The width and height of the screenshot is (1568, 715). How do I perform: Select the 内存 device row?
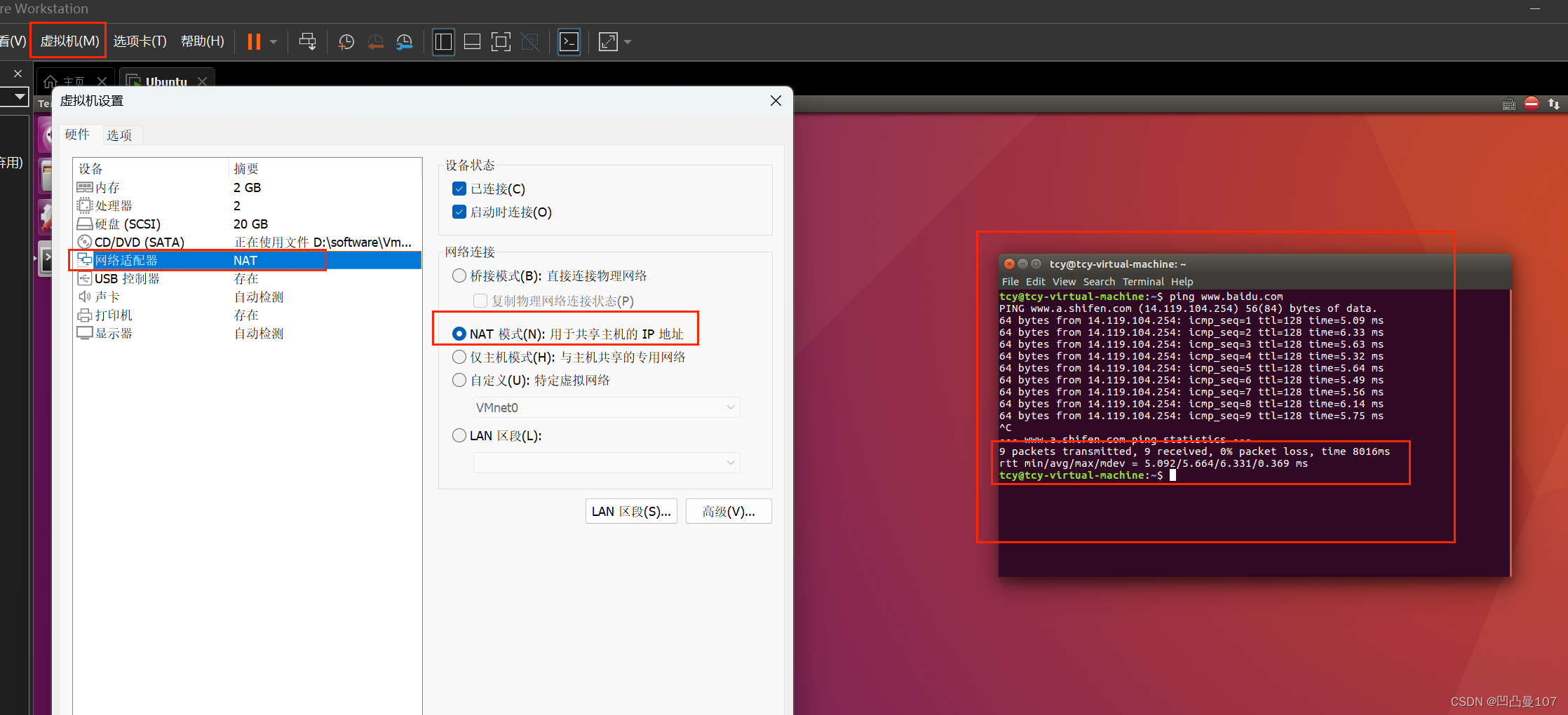[247, 187]
